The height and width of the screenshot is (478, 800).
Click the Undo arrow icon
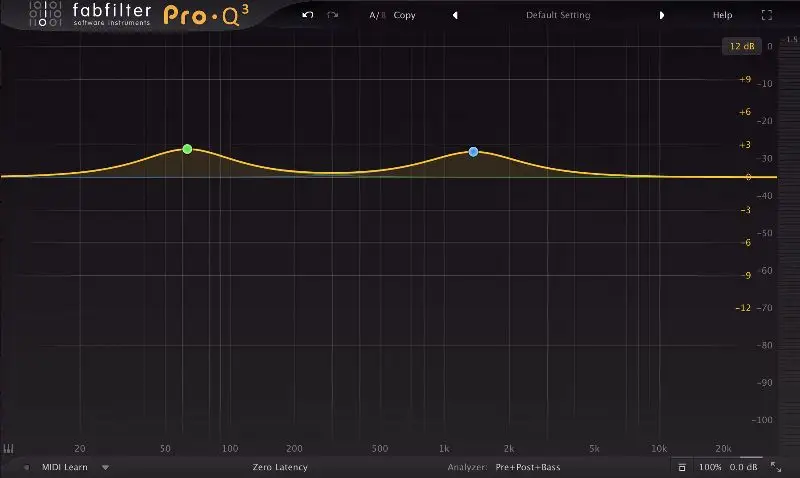point(308,16)
